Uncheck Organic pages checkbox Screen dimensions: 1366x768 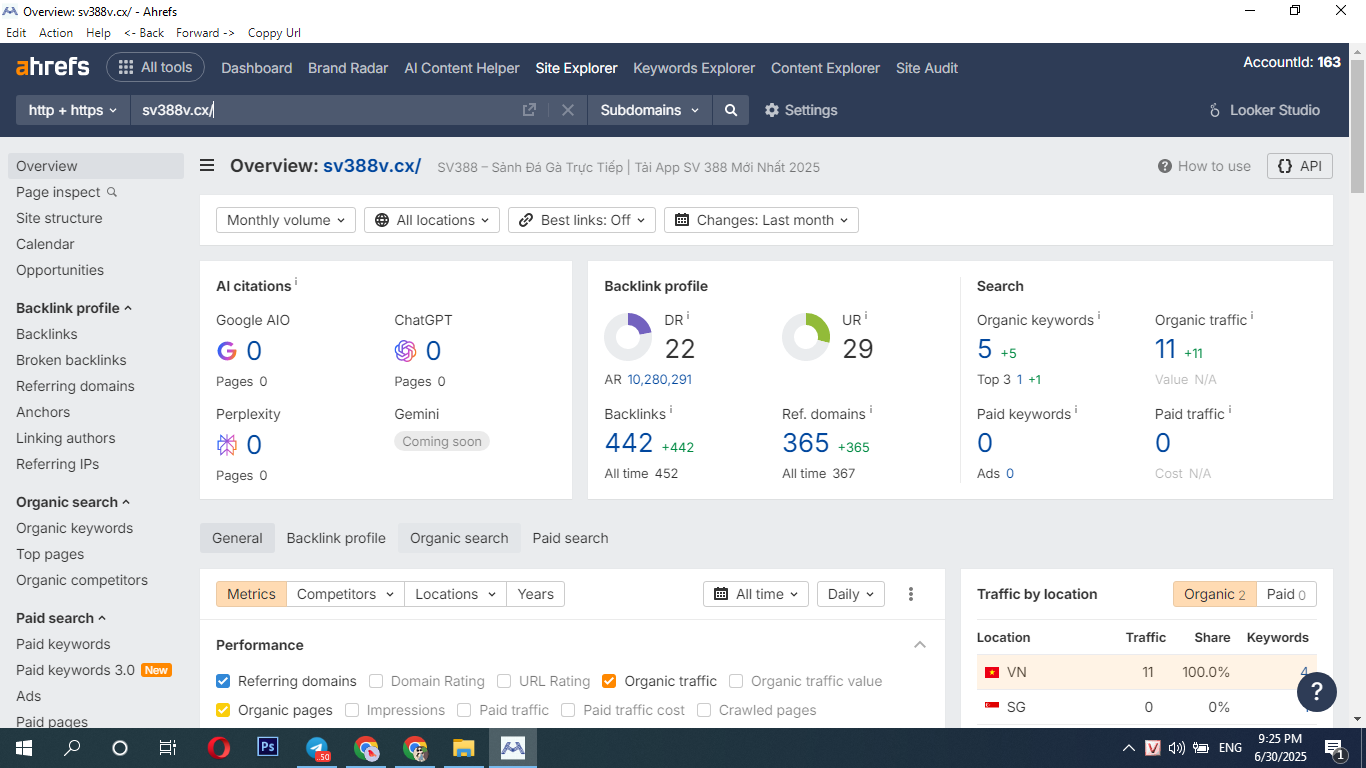(223, 710)
